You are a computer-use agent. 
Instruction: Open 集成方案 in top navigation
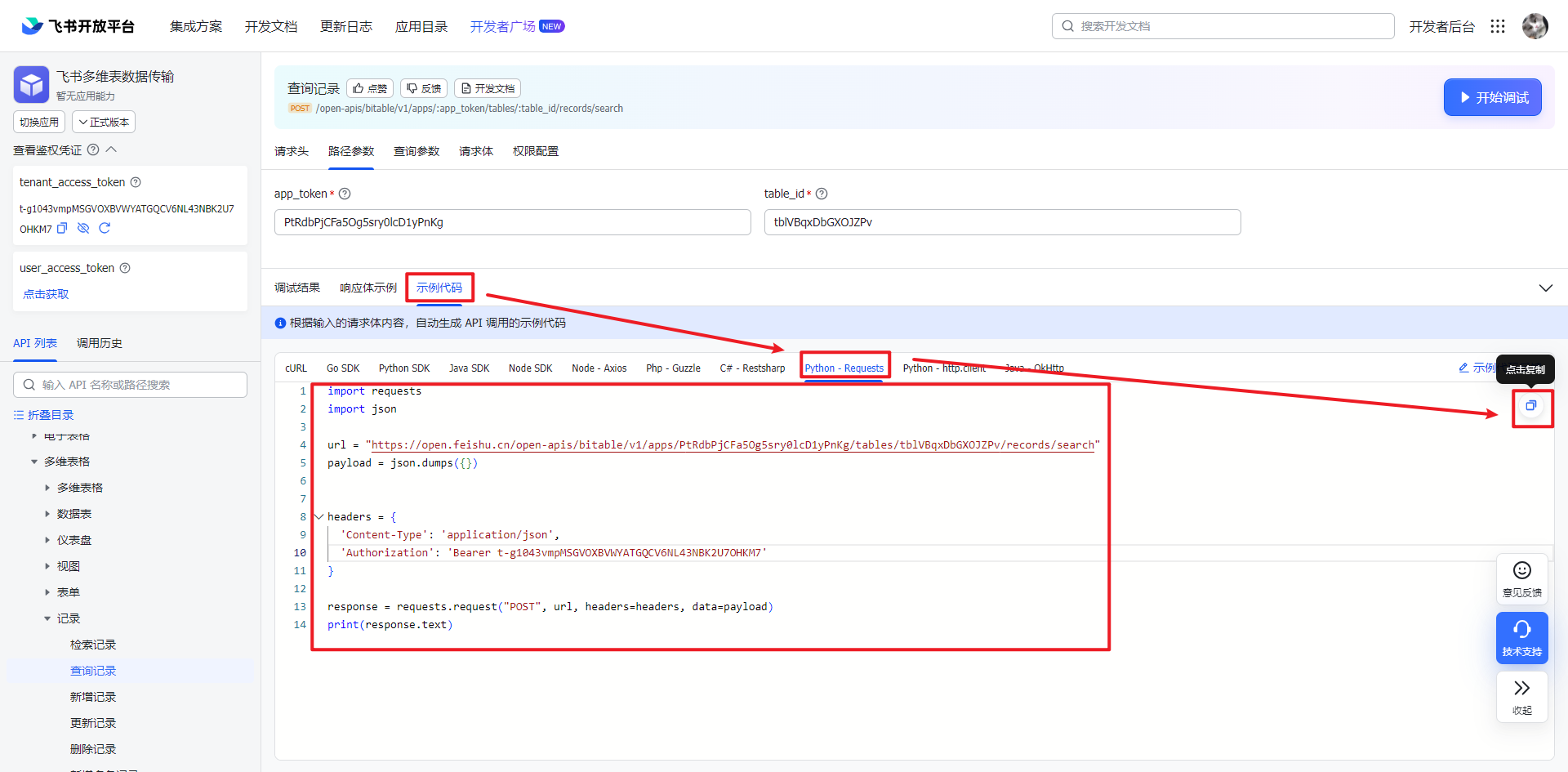196,26
